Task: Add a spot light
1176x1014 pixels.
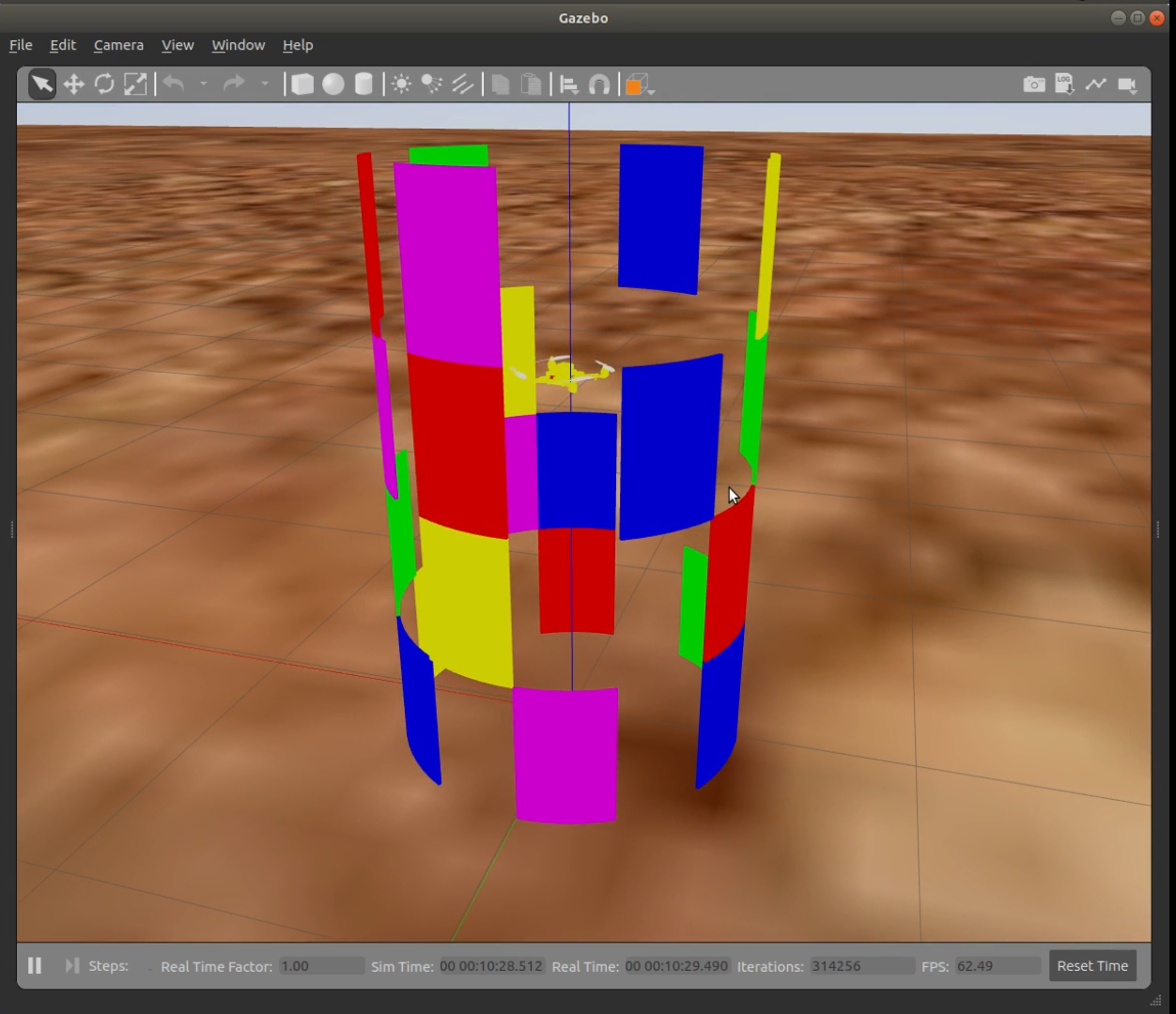Action: pyautogui.click(x=432, y=84)
